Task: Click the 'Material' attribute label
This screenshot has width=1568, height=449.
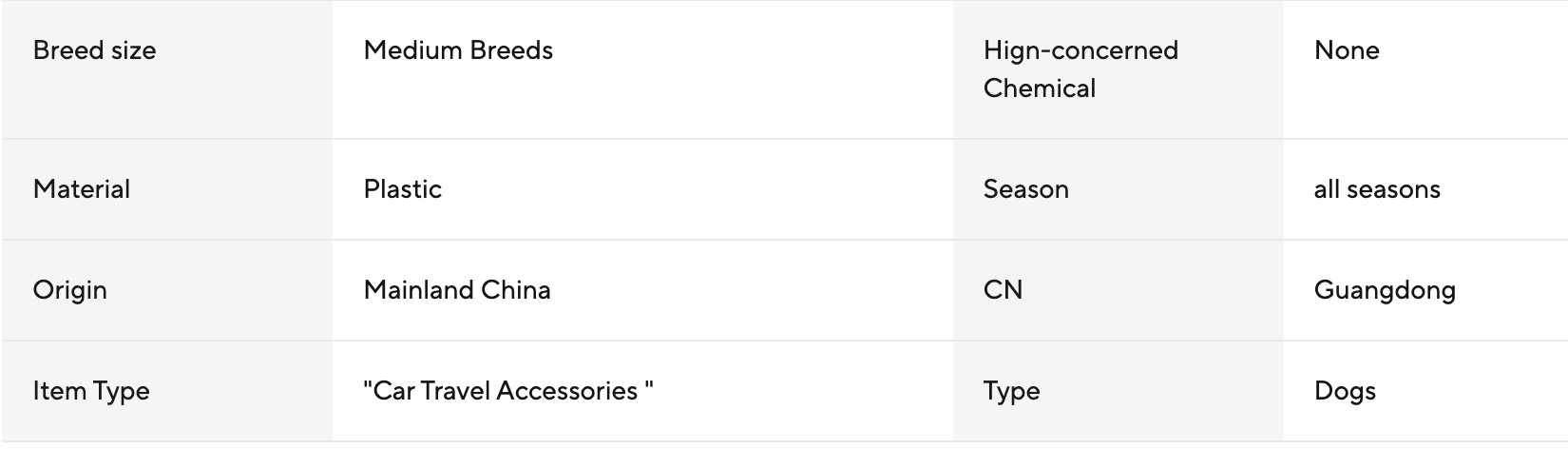Action: pyautogui.click(x=82, y=189)
